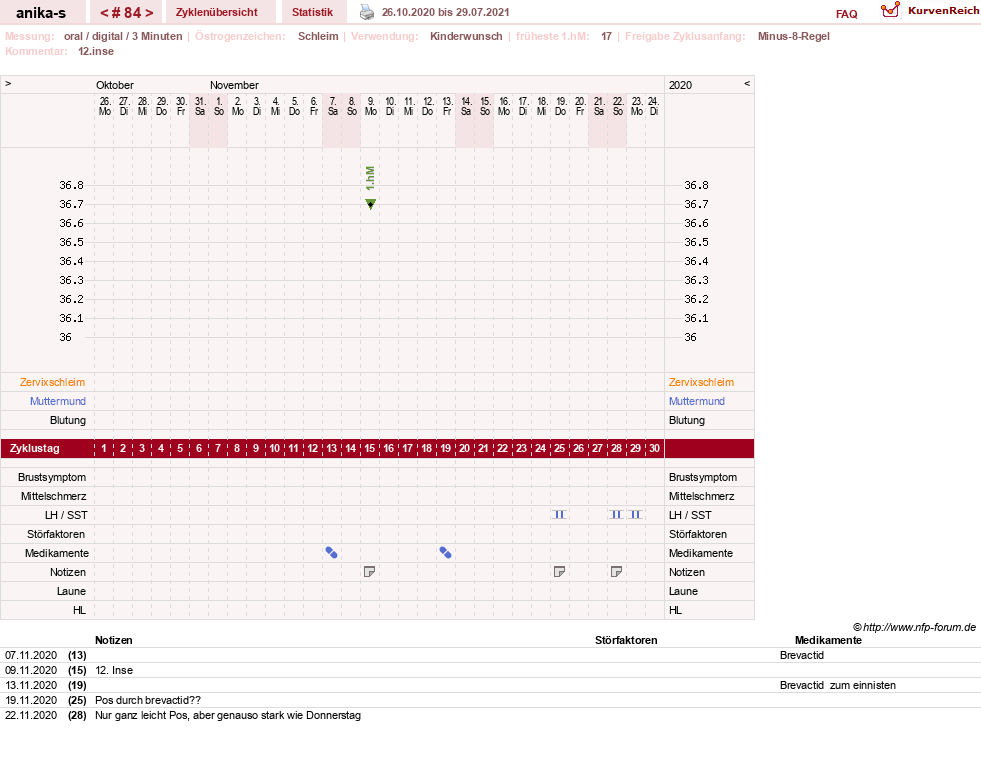Click the left Notizen row label
The height and width of the screenshot is (759, 981).
pos(68,572)
